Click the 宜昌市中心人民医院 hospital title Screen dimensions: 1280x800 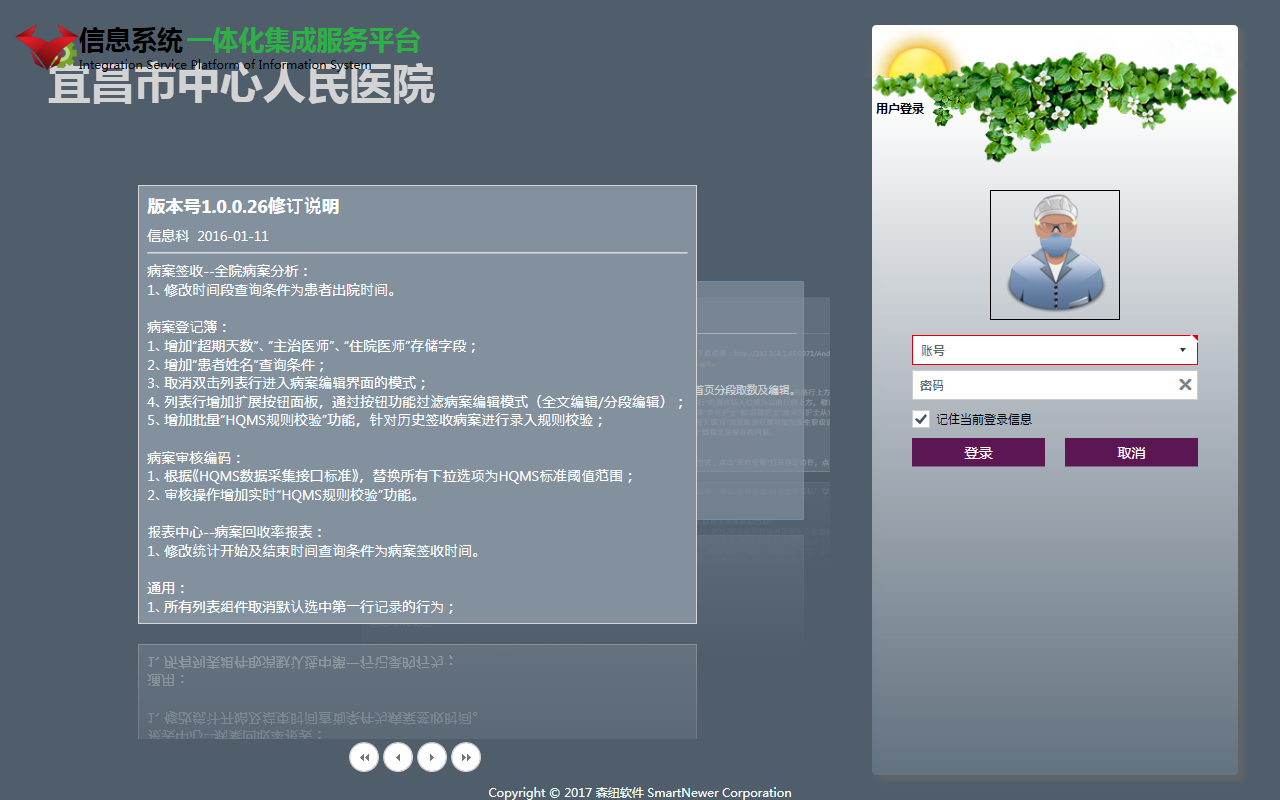coord(241,86)
